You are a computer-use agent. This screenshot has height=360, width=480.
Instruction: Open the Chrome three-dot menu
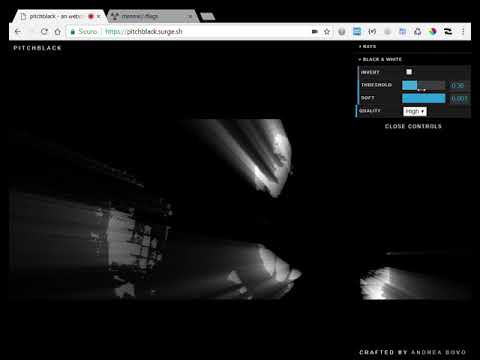point(463,32)
